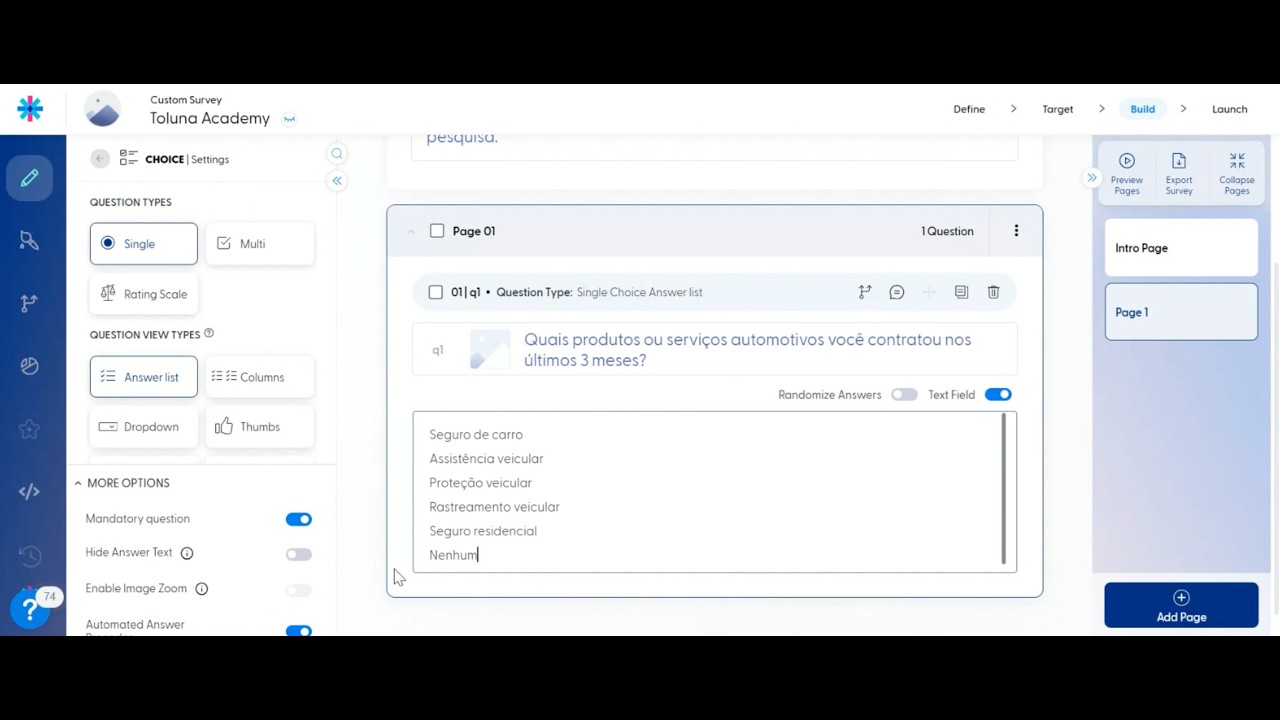Toggle Automated Answer switch
This screenshot has width=1280, height=720.
[x=298, y=631]
